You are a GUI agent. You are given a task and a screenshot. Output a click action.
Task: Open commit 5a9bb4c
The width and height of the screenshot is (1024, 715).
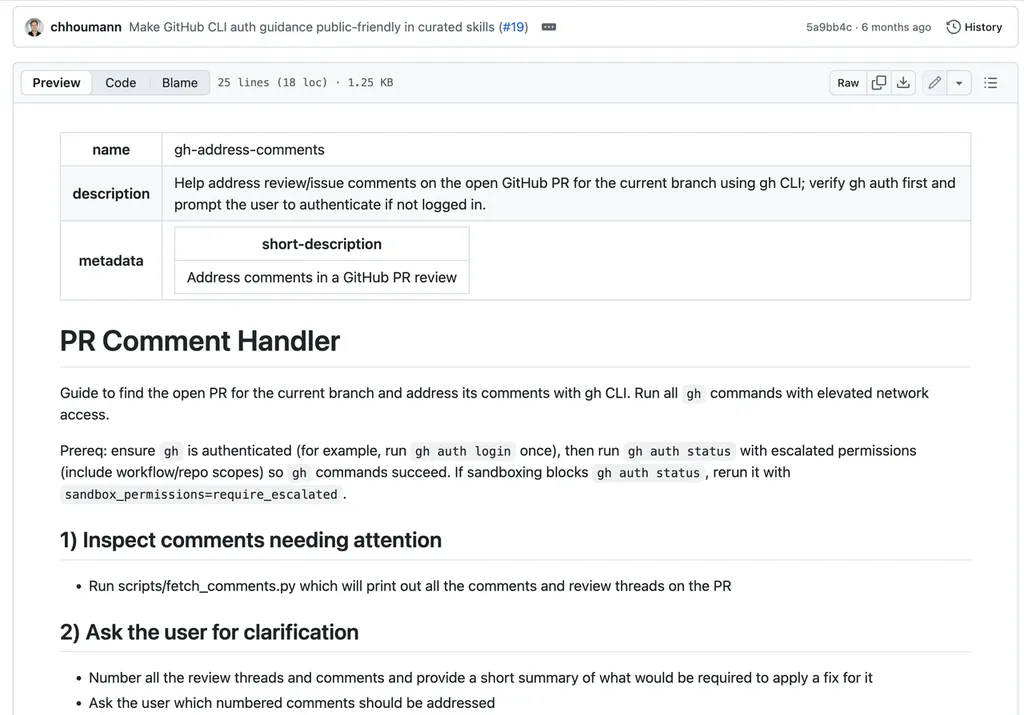[x=829, y=27]
